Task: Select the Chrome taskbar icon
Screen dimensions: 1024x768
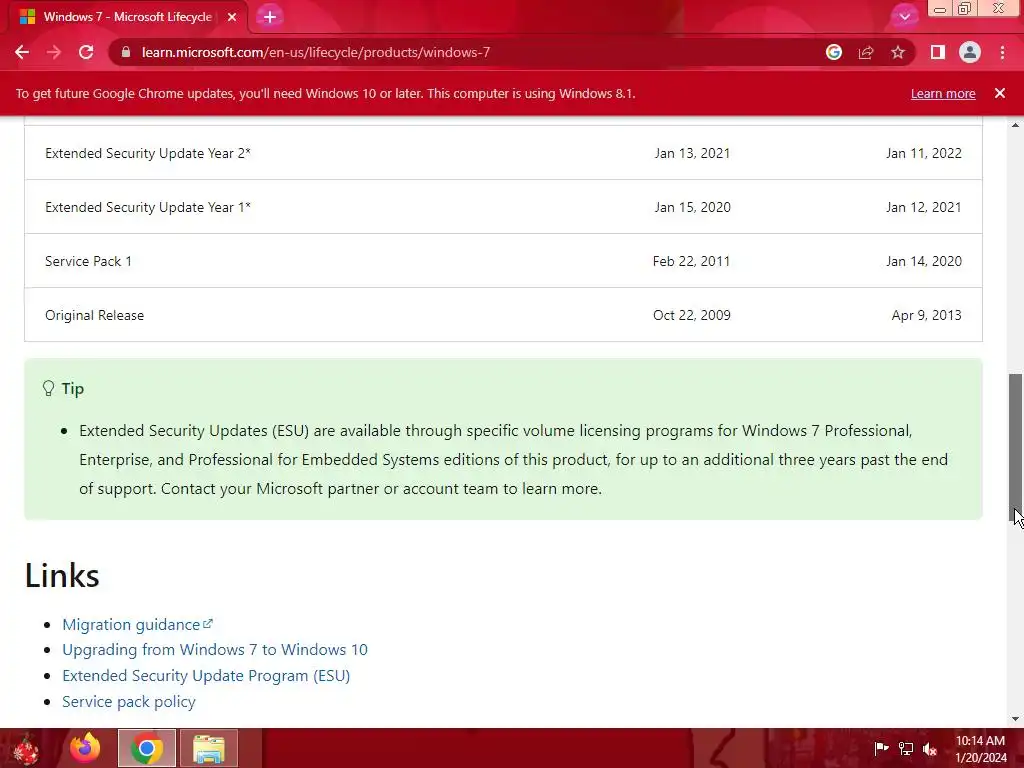Action: coord(147,748)
